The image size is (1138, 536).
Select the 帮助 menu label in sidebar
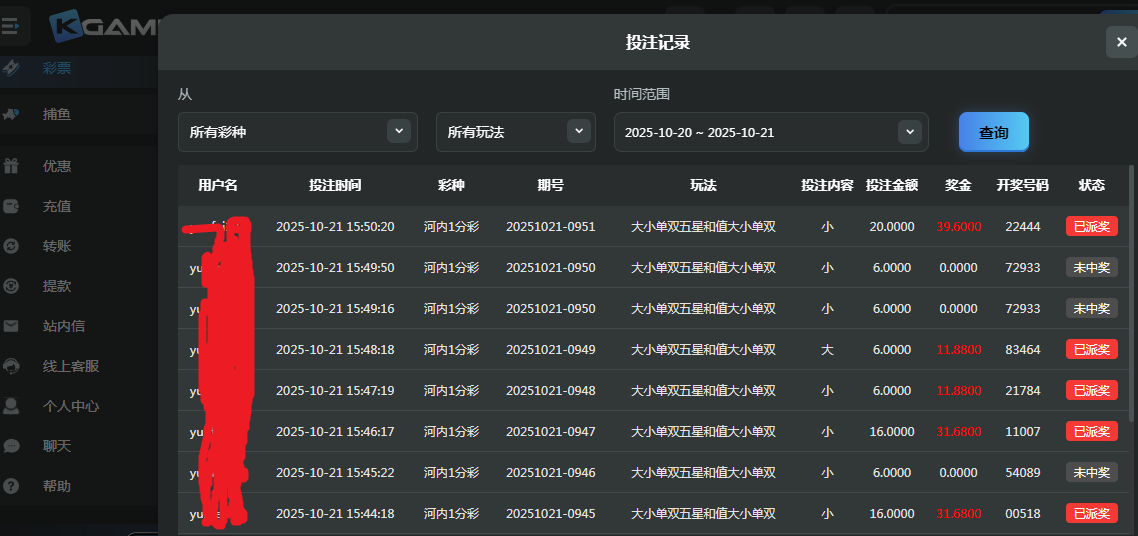point(56,486)
